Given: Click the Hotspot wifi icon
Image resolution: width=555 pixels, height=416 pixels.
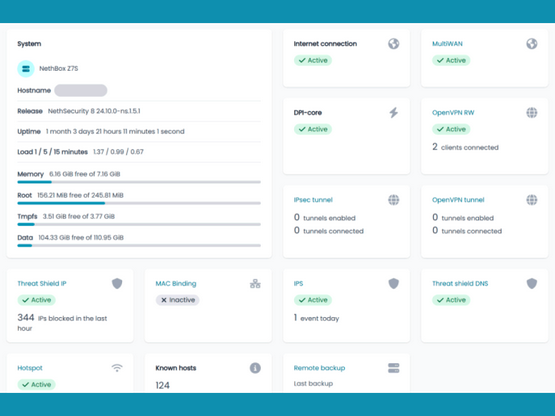Looking at the screenshot, I should pyautogui.click(x=117, y=368).
